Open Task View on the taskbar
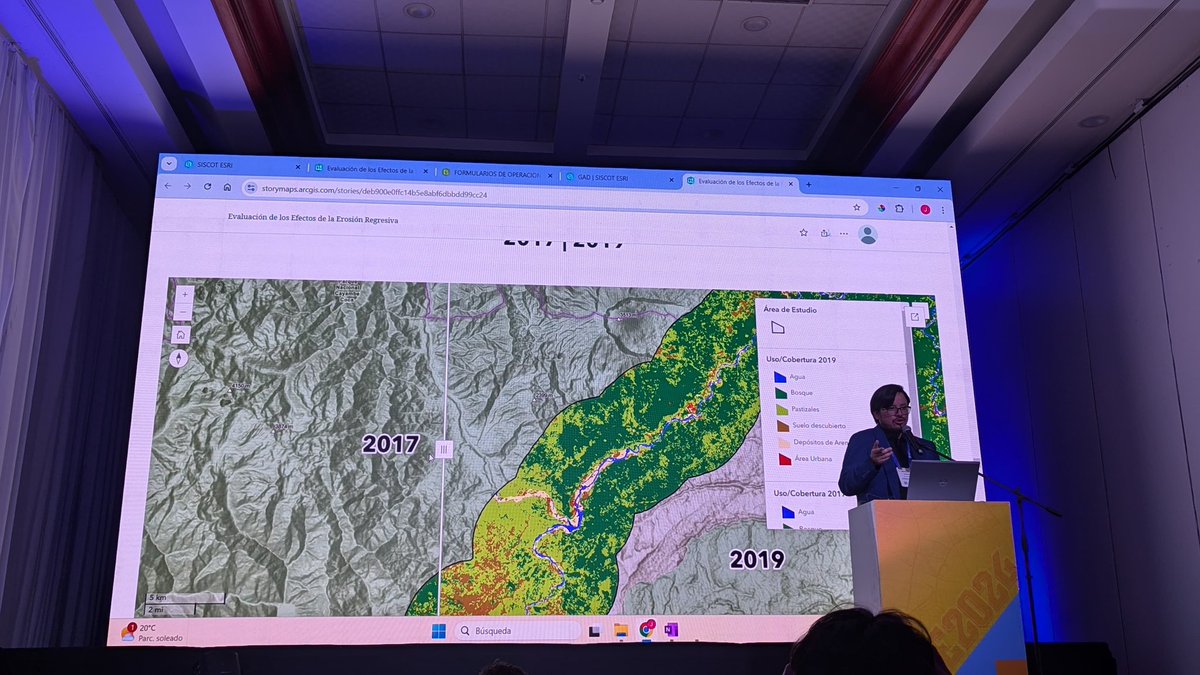 [x=595, y=631]
